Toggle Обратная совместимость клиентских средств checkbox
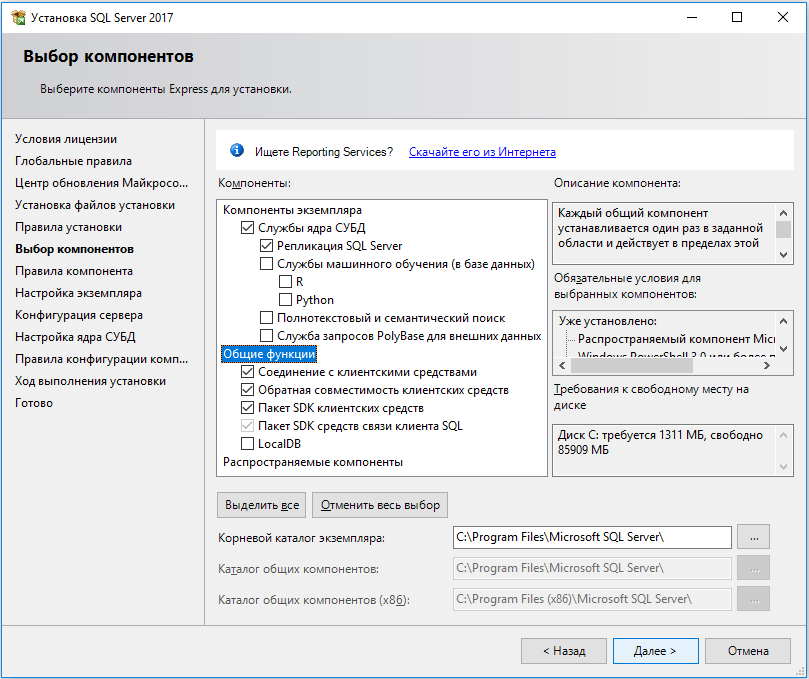The image size is (809, 679). (x=248, y=390)
